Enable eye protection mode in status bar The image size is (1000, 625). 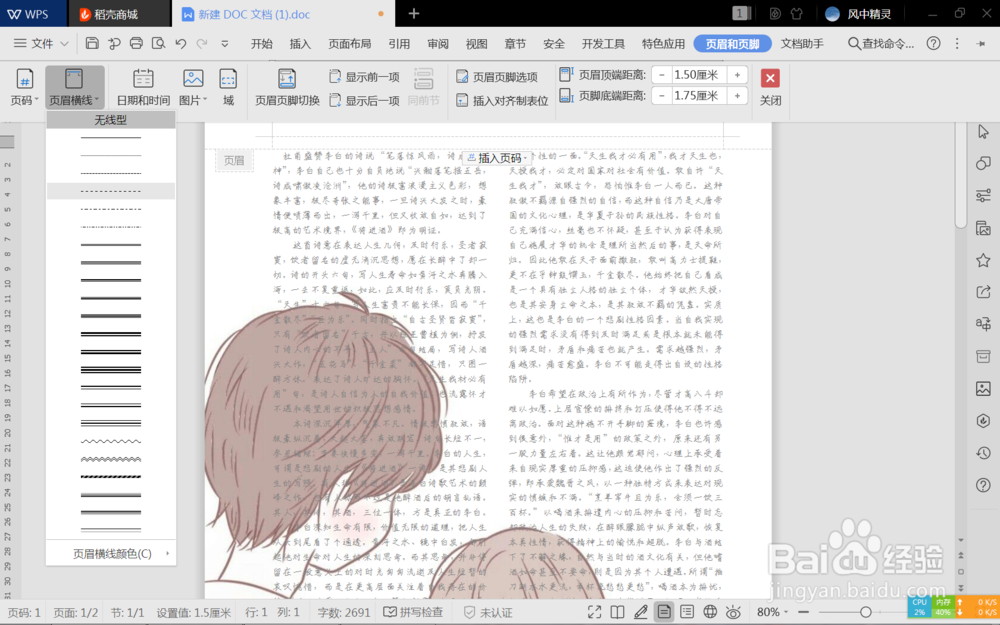click(734, 611)
